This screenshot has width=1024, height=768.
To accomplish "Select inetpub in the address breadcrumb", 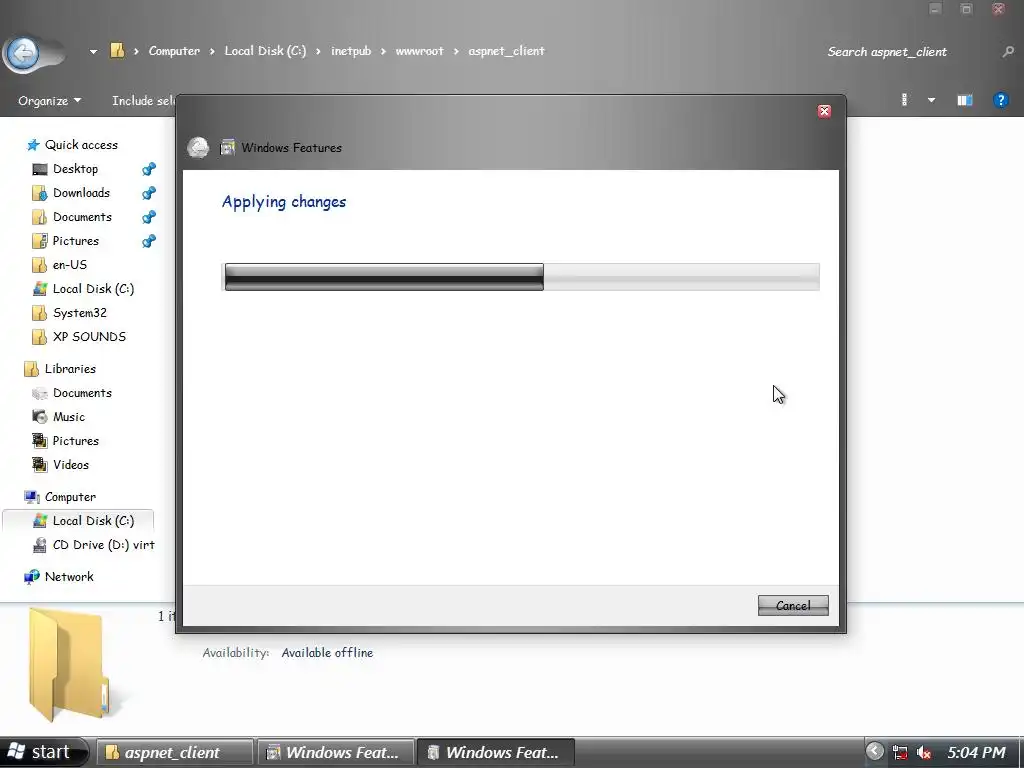I will tap(351, 51).
